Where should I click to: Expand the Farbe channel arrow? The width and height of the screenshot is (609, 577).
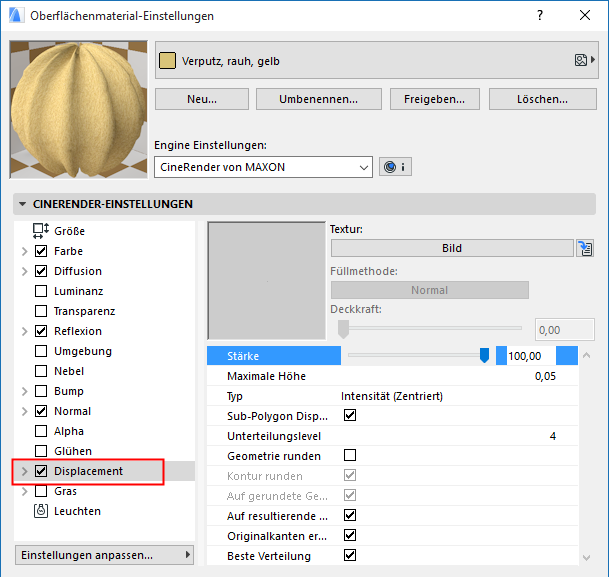tap(24, 251)
